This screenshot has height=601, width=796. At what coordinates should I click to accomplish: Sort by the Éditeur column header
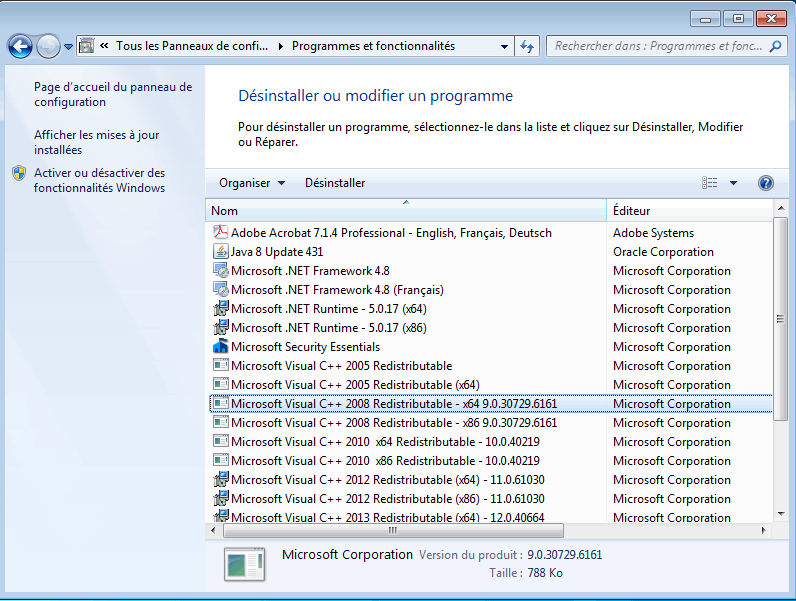click(690, 211)
